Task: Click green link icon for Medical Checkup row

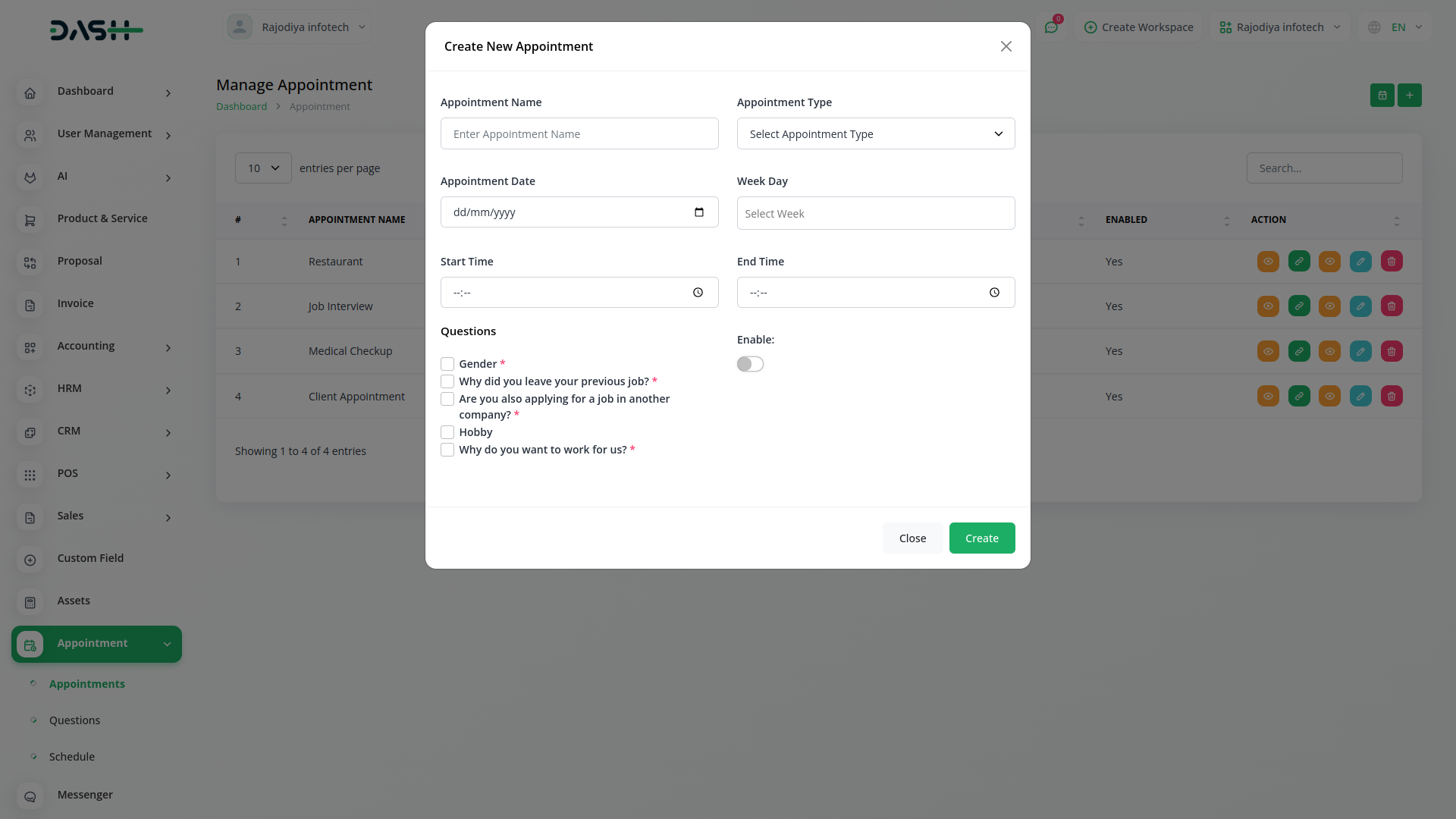Action: tap(1299, 351)
